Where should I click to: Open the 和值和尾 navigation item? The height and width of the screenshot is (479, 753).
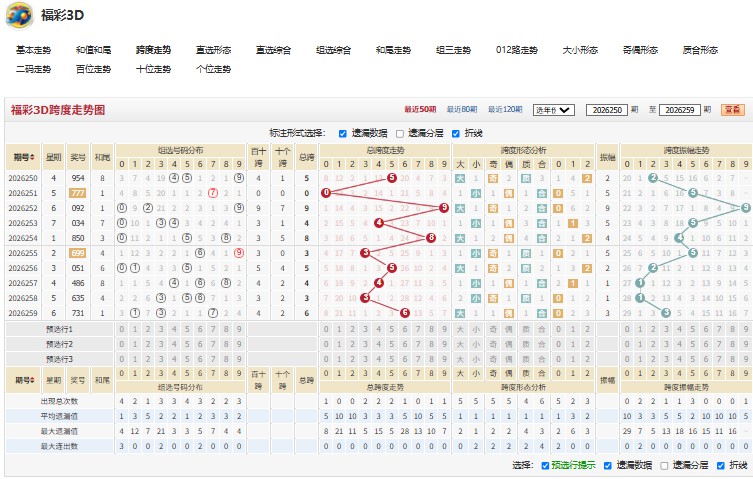click(93, 50)
